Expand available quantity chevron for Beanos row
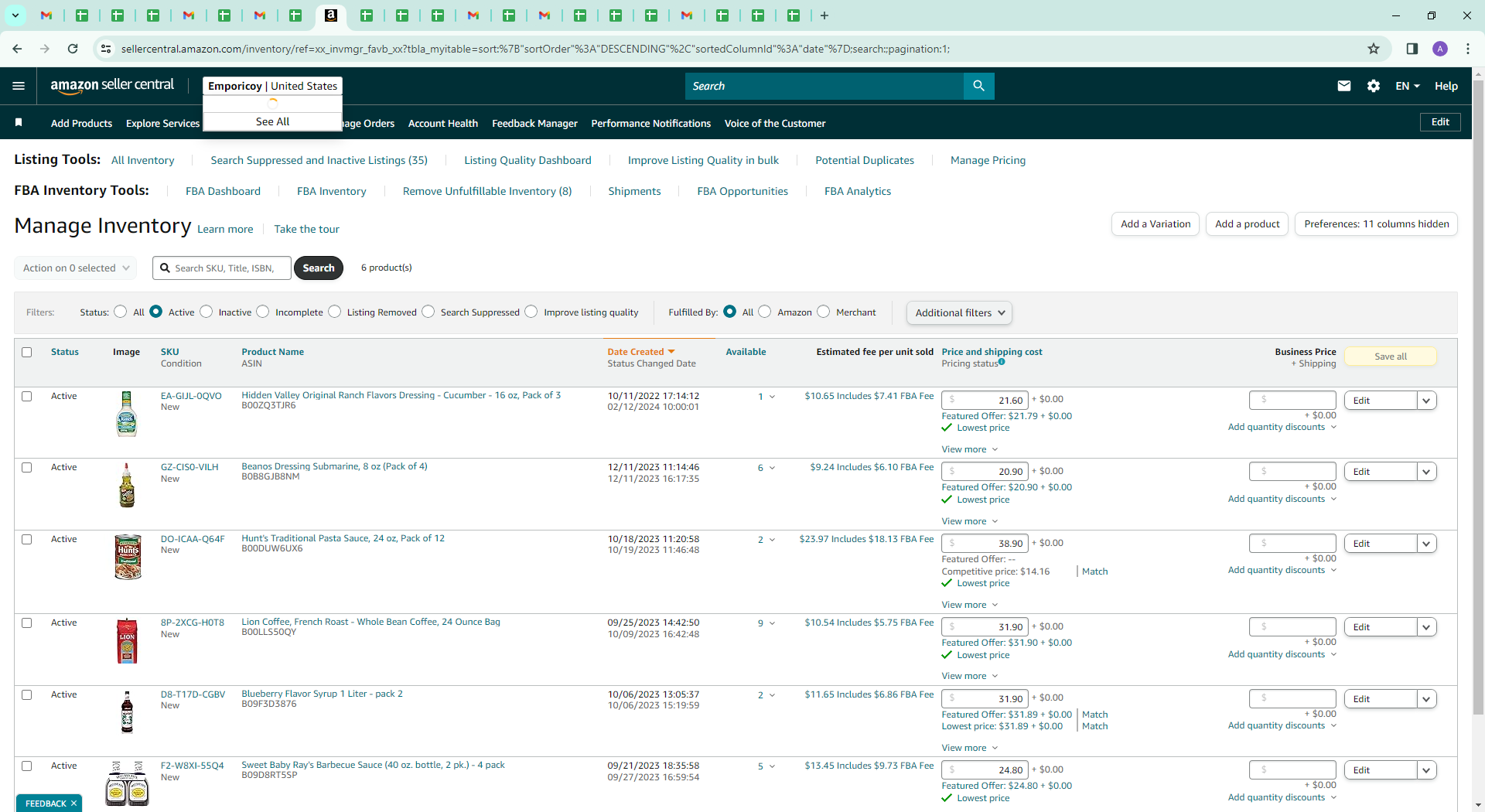 pyautogui.click(x=772, y=468)
